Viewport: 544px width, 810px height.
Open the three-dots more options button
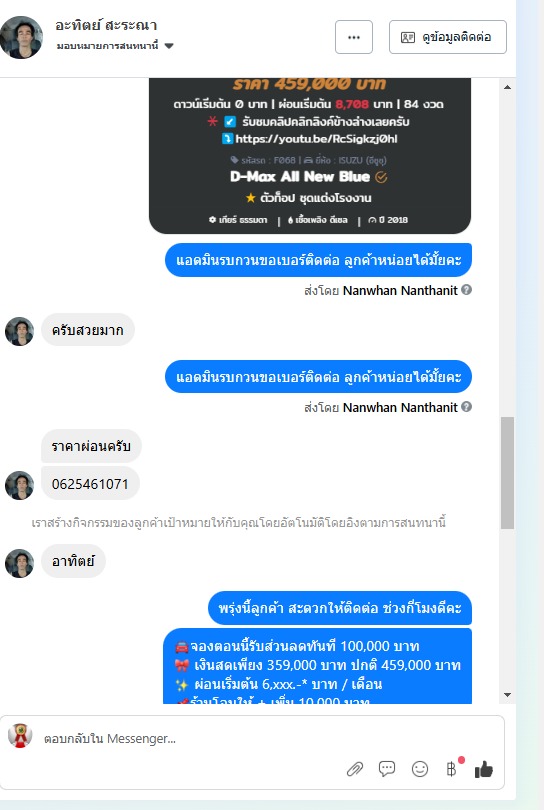tap(354, 37)
